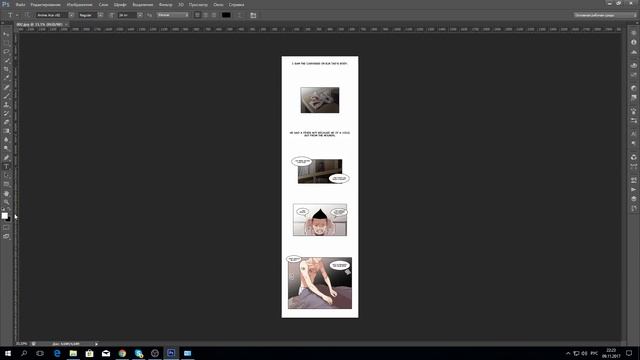Click the zoom percentage field in status bar

(22, 344)
